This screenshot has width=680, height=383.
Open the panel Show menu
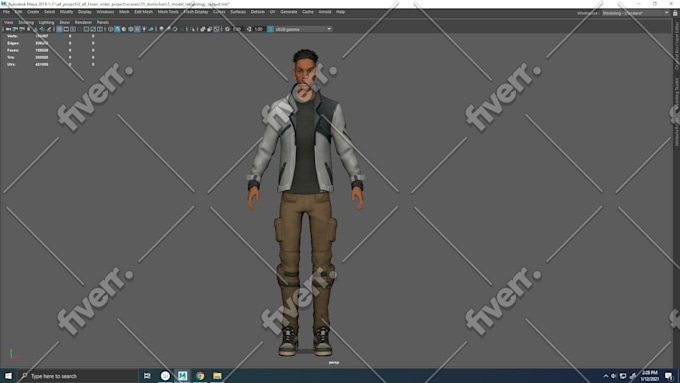point(65,22)
